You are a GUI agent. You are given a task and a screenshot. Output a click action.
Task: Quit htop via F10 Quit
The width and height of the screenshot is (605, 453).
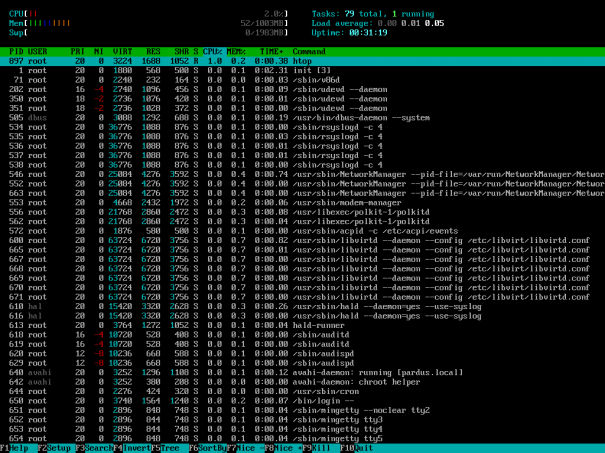(x=357, y=448)
